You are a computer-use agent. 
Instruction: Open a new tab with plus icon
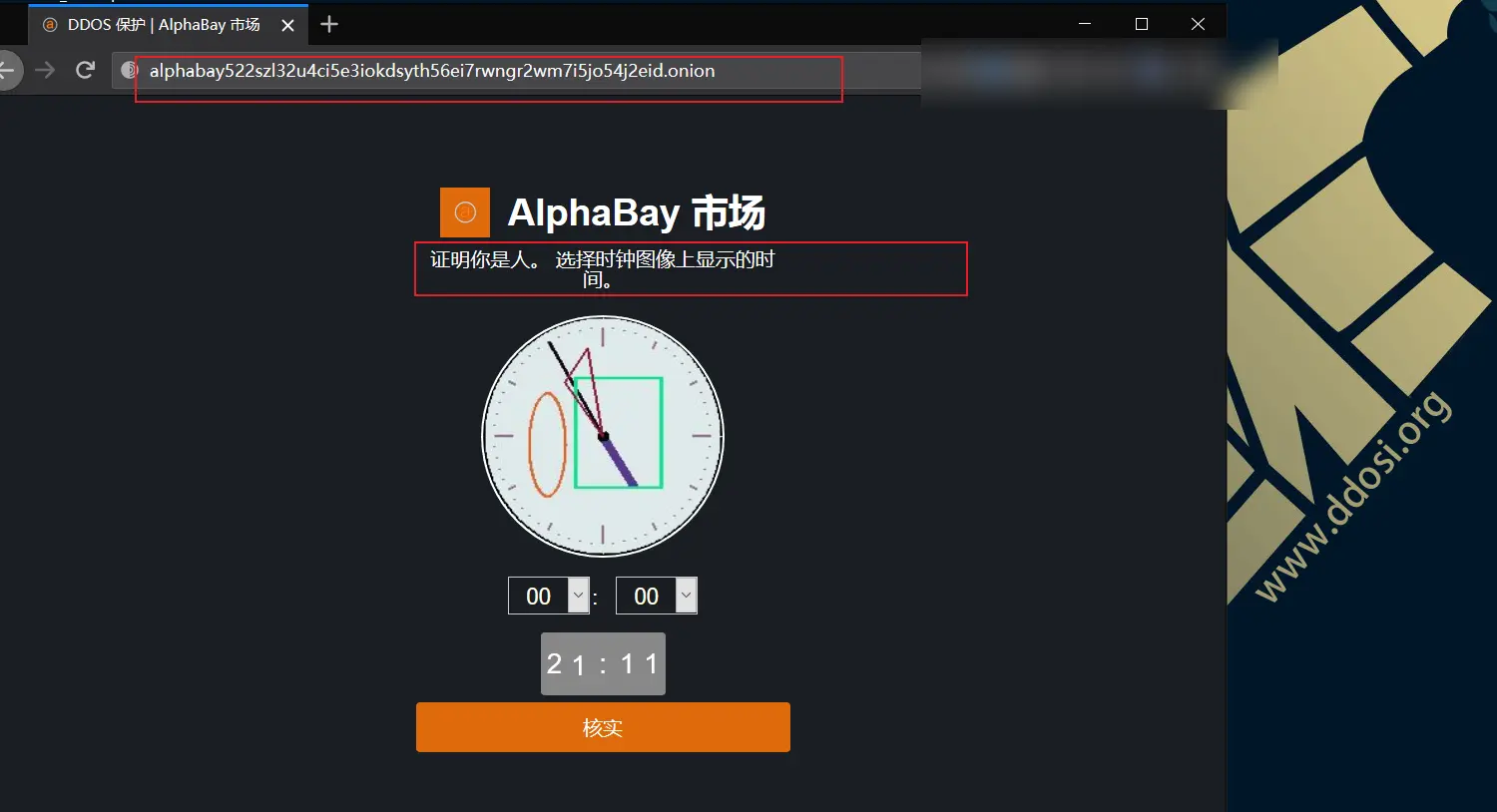pyautogui.click(x=329, y=24)
